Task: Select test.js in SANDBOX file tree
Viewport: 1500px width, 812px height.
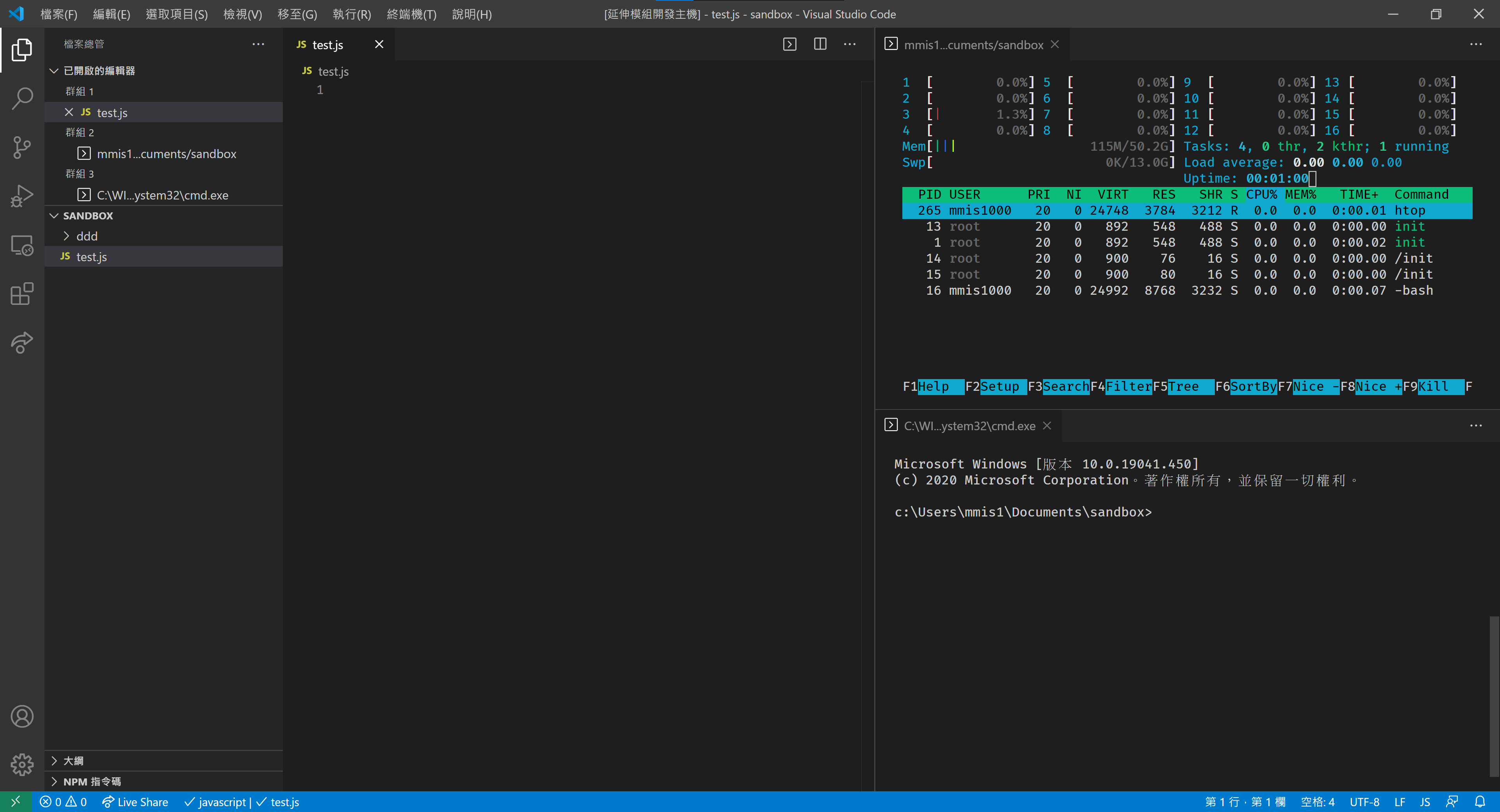Action: click(163, 257)
